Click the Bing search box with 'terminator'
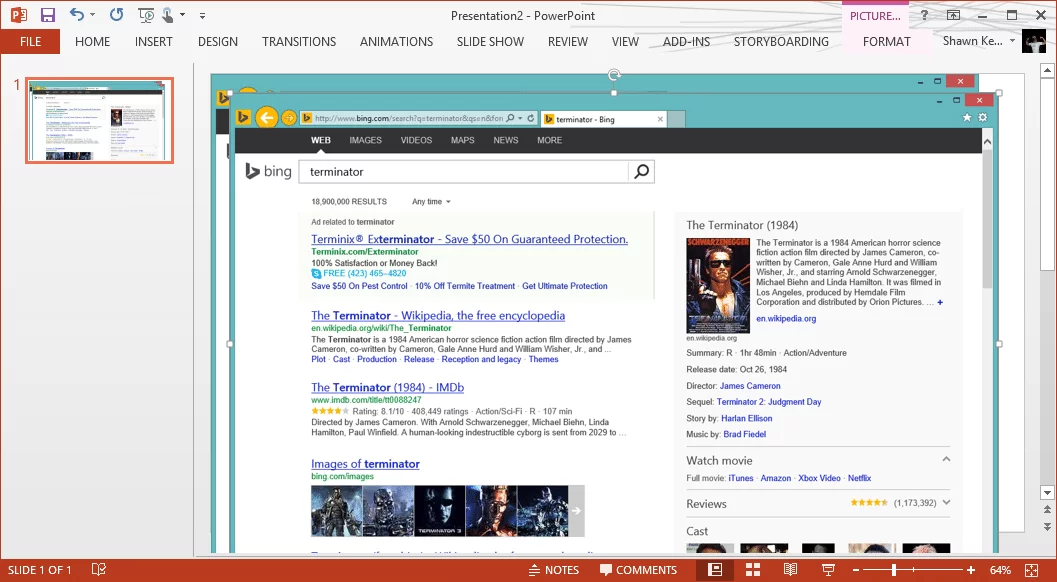This screenshot has width=1057, height=582. tap(464, 171)
